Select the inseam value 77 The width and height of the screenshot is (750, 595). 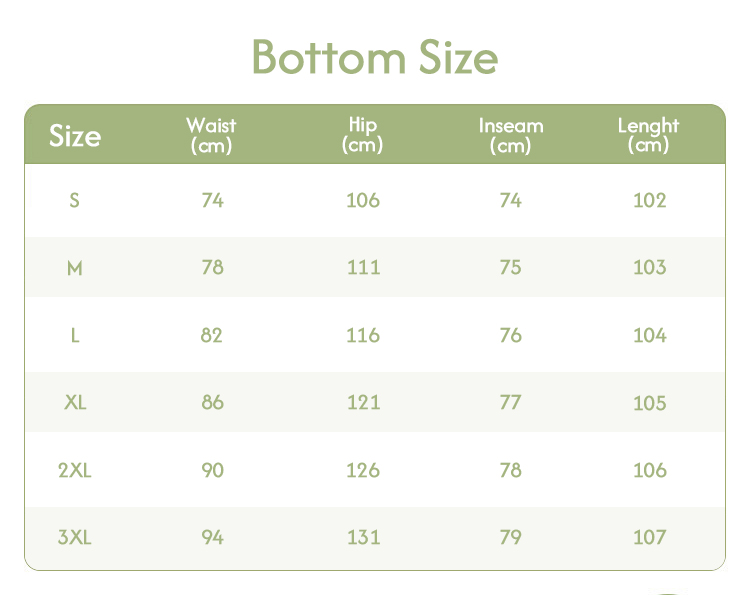click(x=510, y=403)
